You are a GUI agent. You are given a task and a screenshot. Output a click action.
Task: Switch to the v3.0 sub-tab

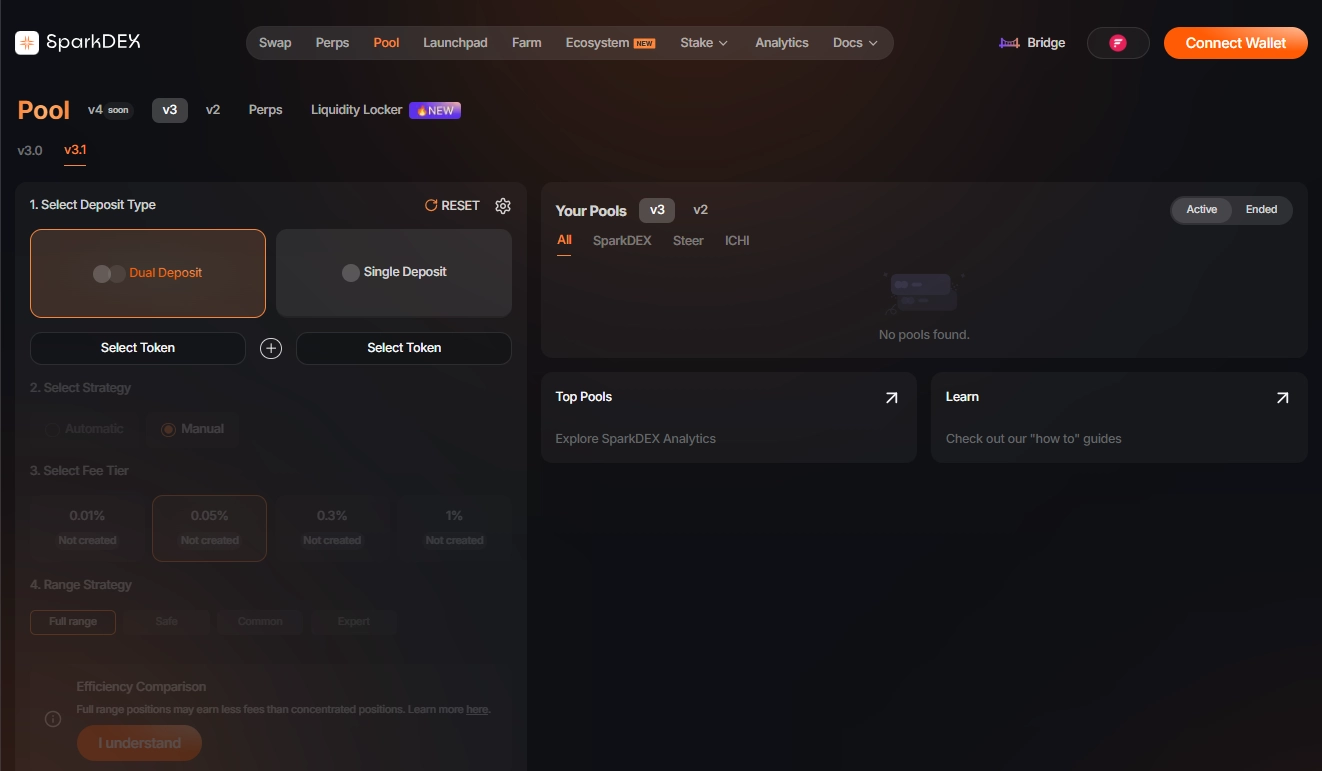[30, 150]
